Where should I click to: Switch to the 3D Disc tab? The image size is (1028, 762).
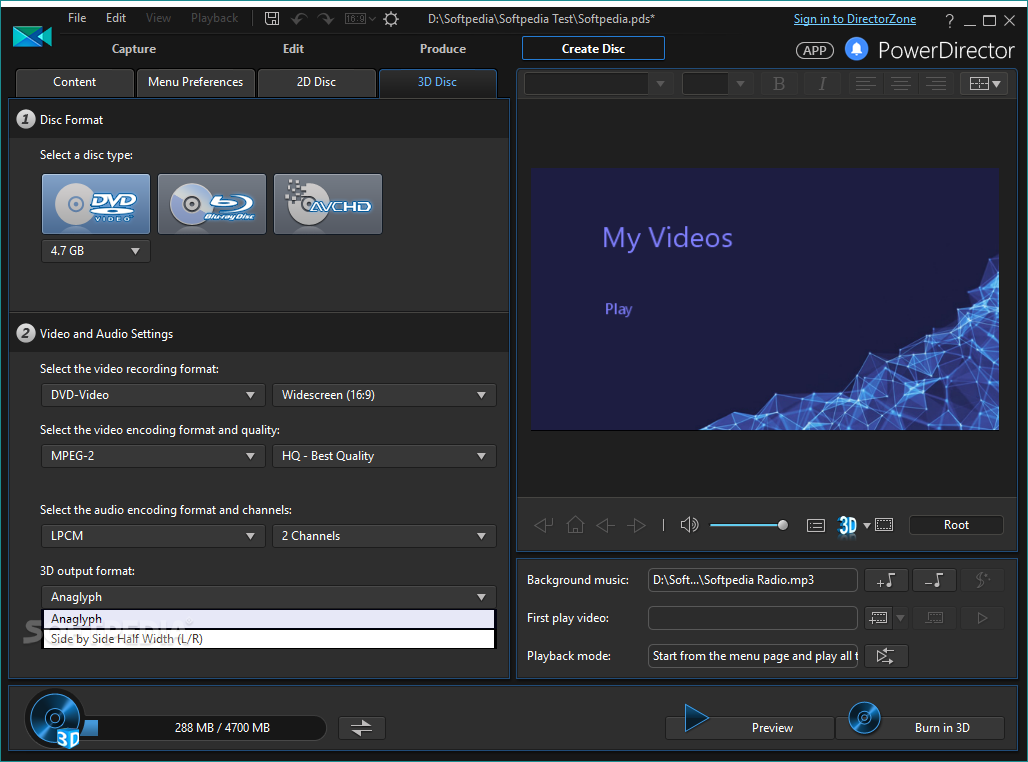437,82
